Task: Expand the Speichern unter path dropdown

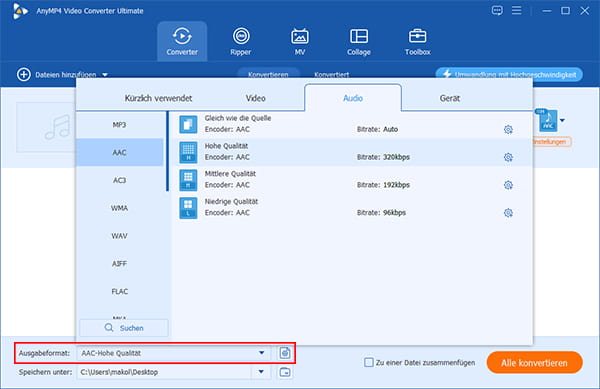Action: pos(261,372)
